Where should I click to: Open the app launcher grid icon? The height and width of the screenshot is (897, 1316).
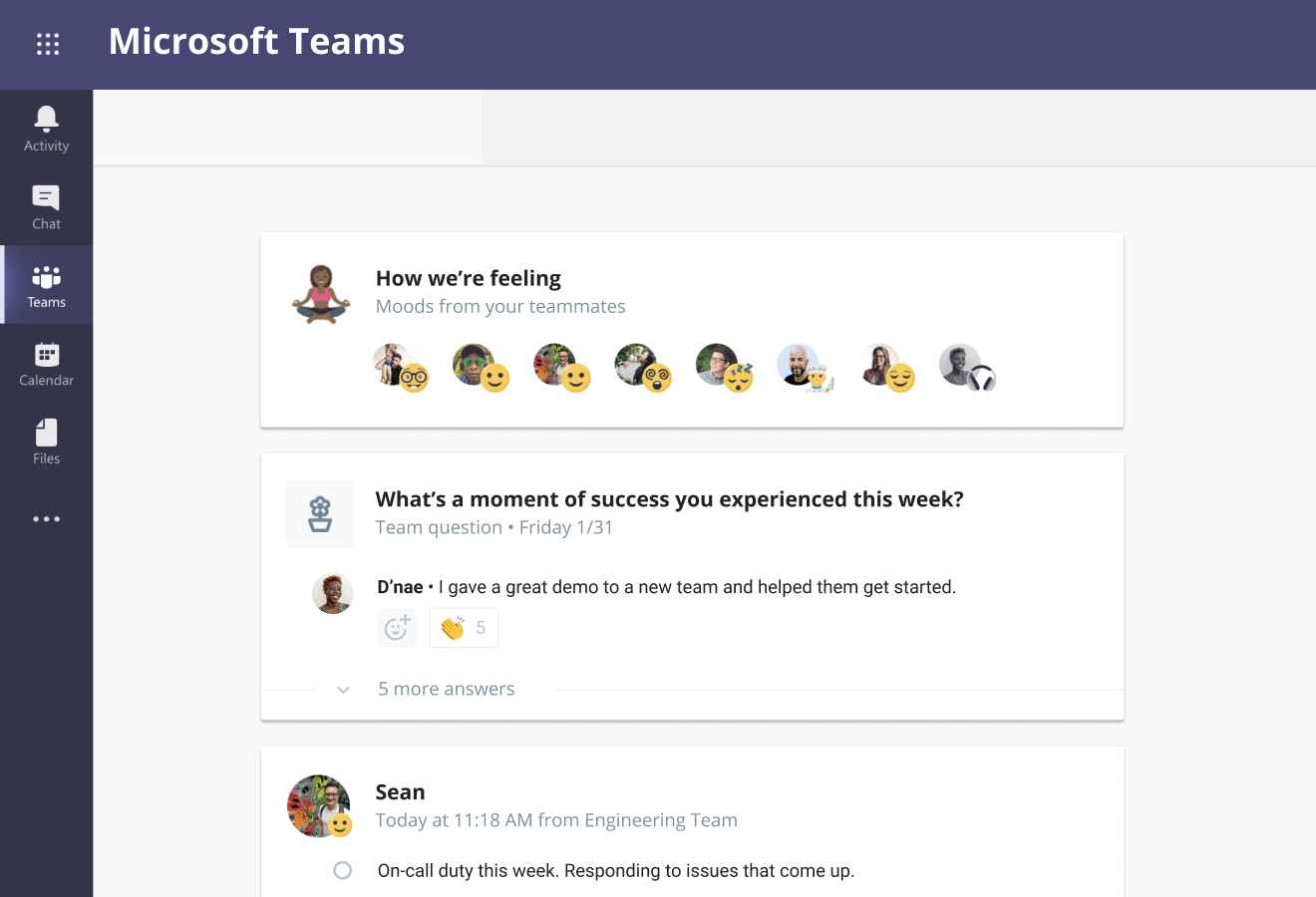tap(47, 44)
